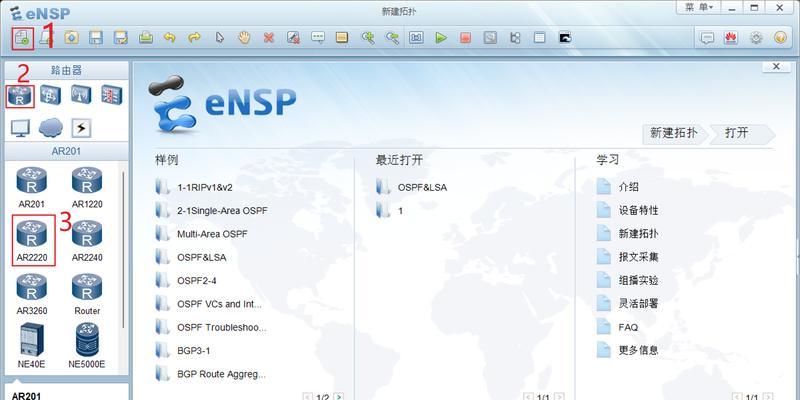Click the black CLI window icon
The image size is (800, 400).
coord(564,38)
